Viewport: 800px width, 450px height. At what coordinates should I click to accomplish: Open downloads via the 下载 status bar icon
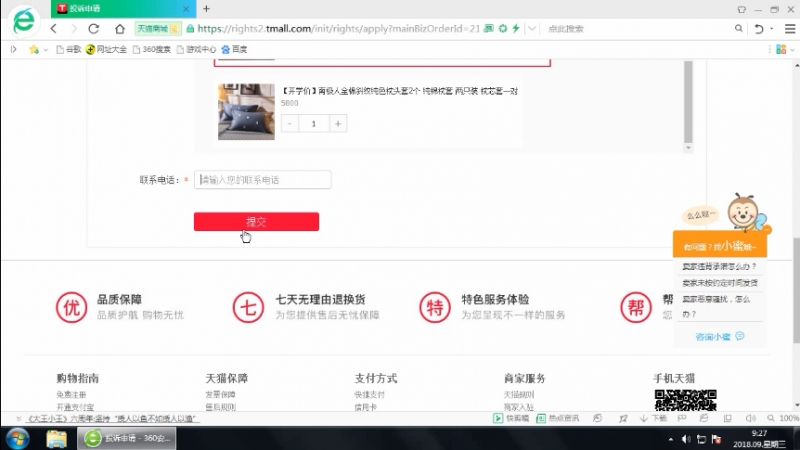click(654, 418)
